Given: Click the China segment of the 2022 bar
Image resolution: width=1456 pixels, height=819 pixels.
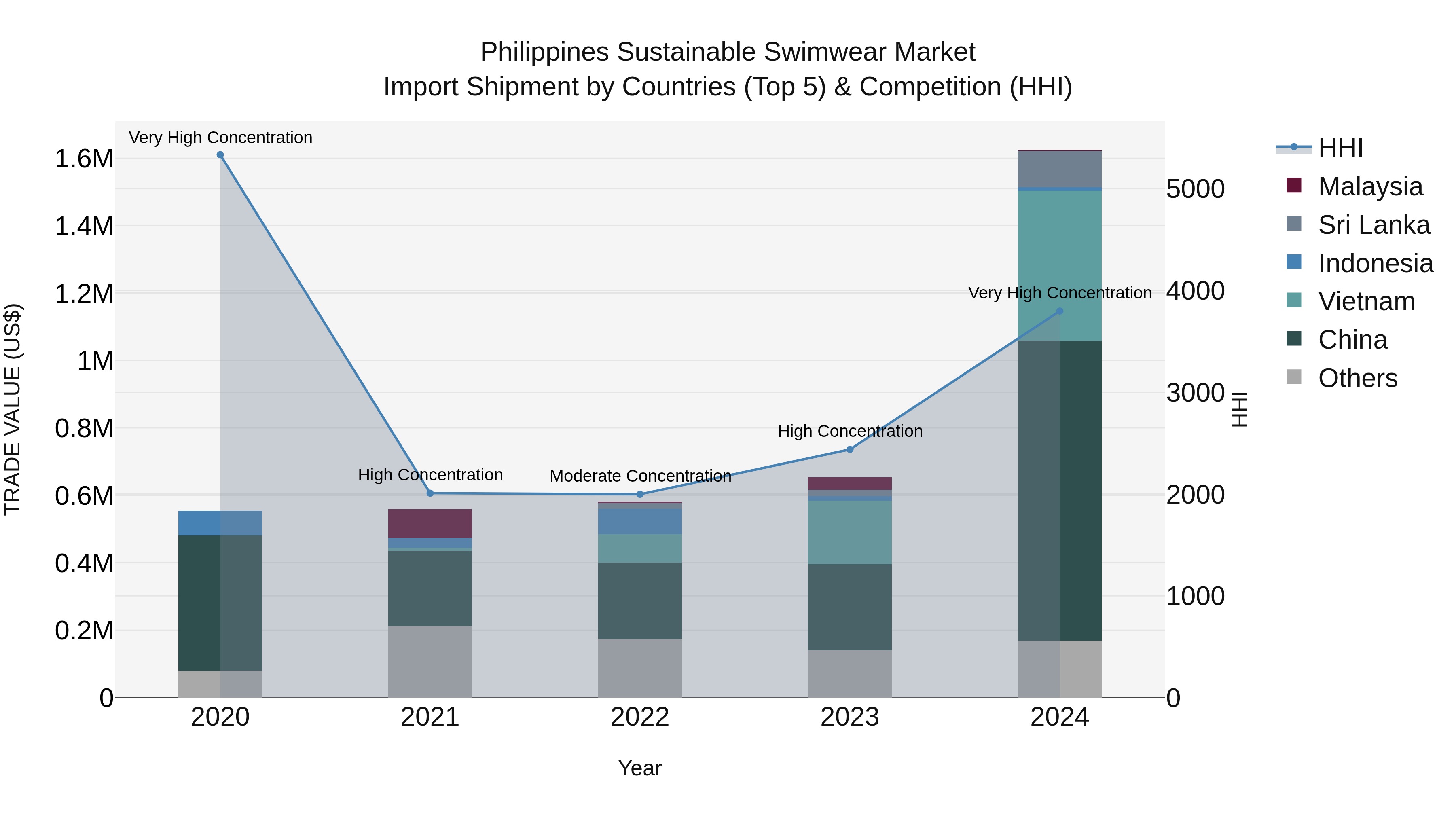Looking at the screenshot, I should pyautogui.click(x=640, y=601).
